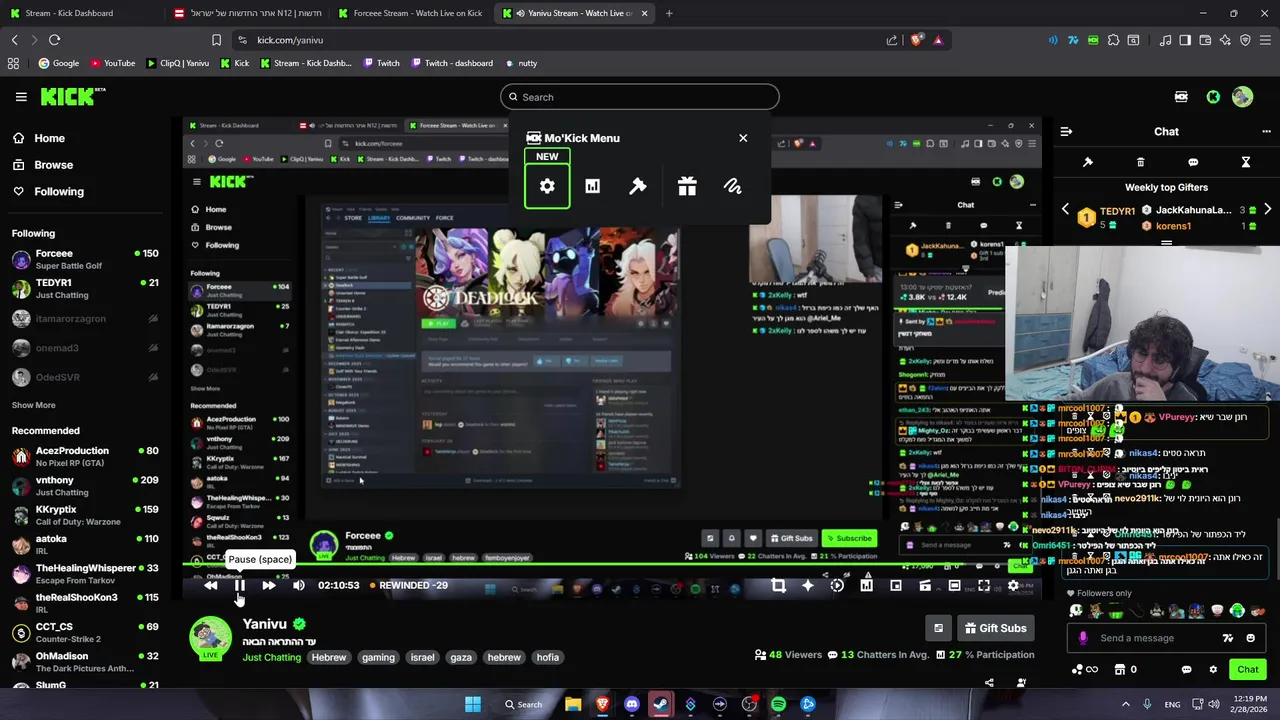
Task: Mute the stream player volume
Action: point(298,586)
